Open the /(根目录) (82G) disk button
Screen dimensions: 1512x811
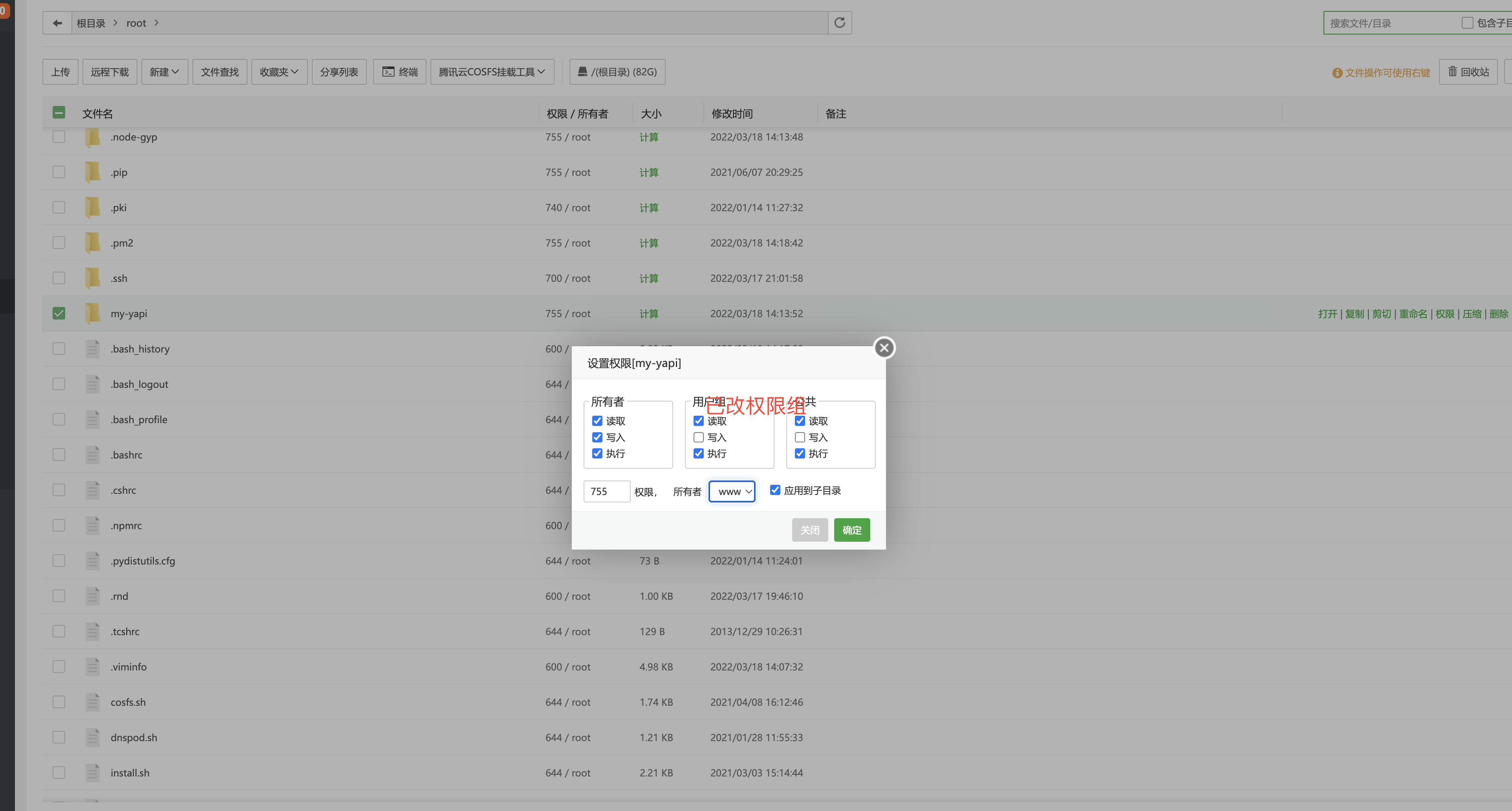pos(617,71)
